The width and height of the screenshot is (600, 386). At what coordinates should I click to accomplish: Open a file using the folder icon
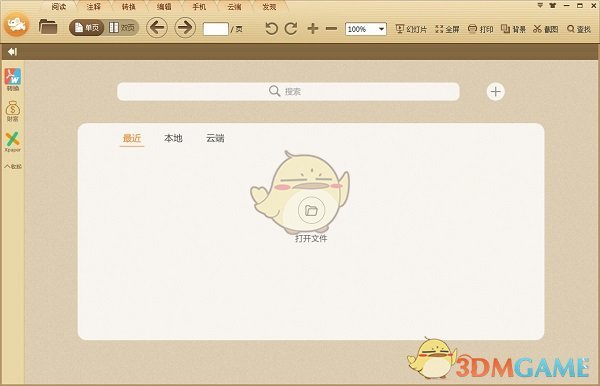click(48, 27)
